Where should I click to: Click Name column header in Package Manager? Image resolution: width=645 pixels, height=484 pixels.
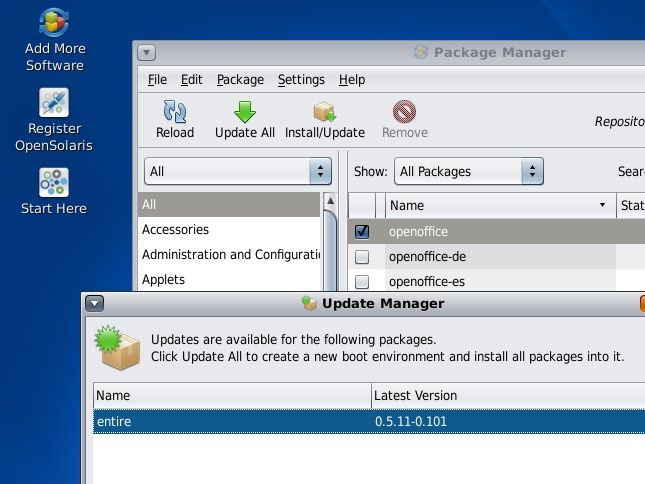500,205
